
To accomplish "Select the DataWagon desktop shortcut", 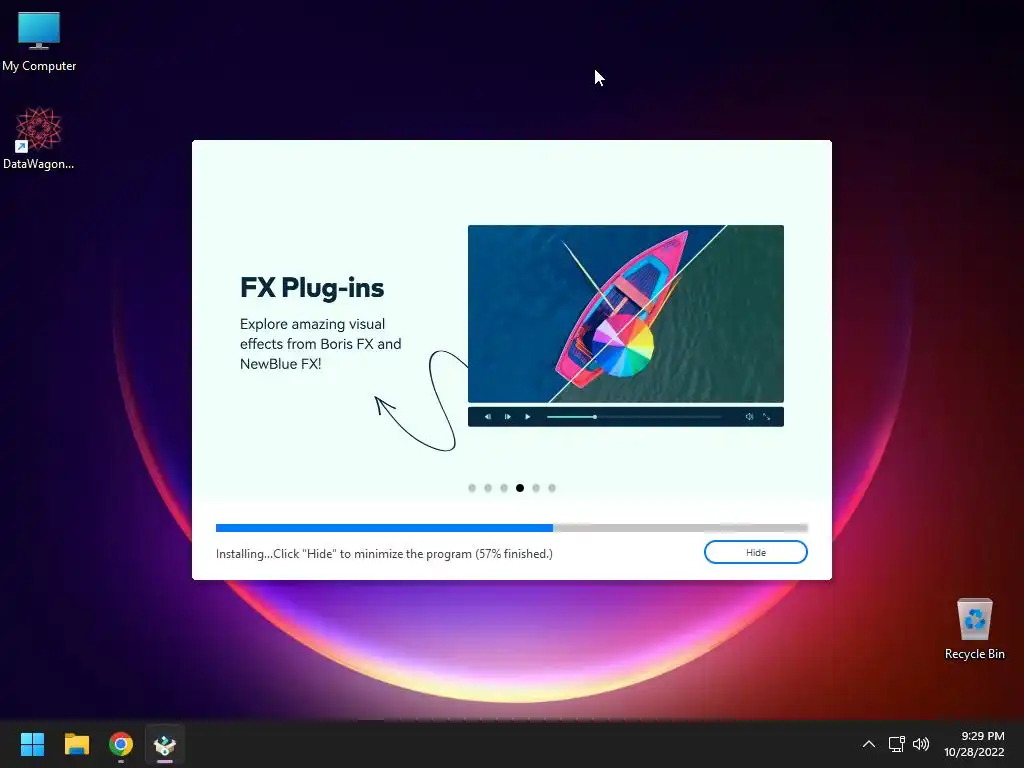I will [39, 138].
